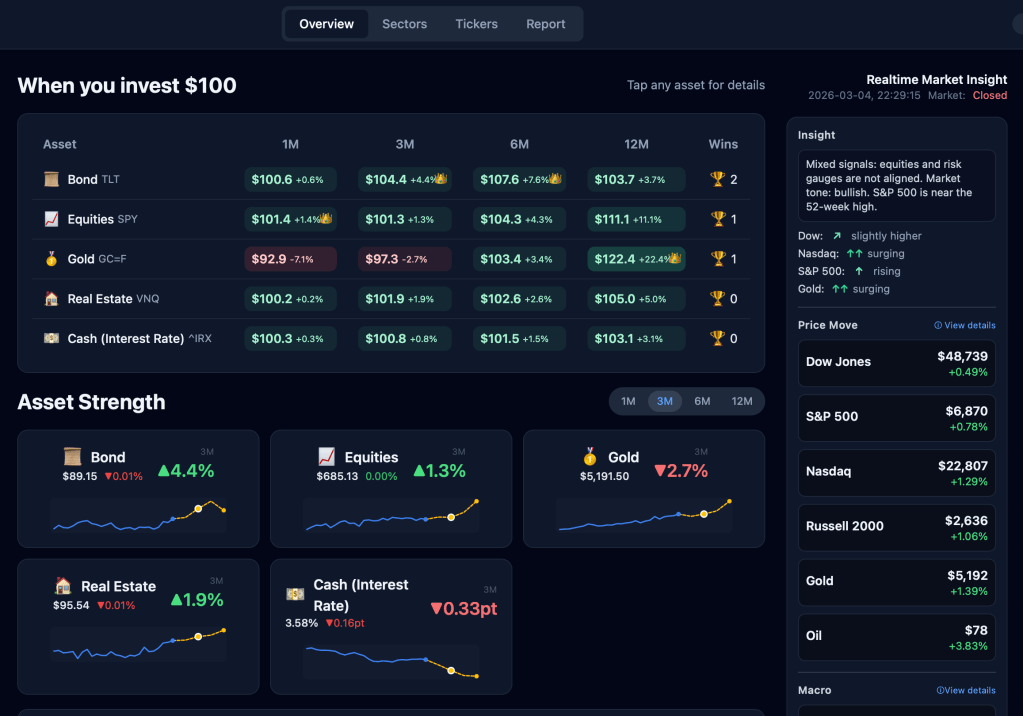Click the Gold medal icon in table
1023x716 pixels.
[51, 259]
